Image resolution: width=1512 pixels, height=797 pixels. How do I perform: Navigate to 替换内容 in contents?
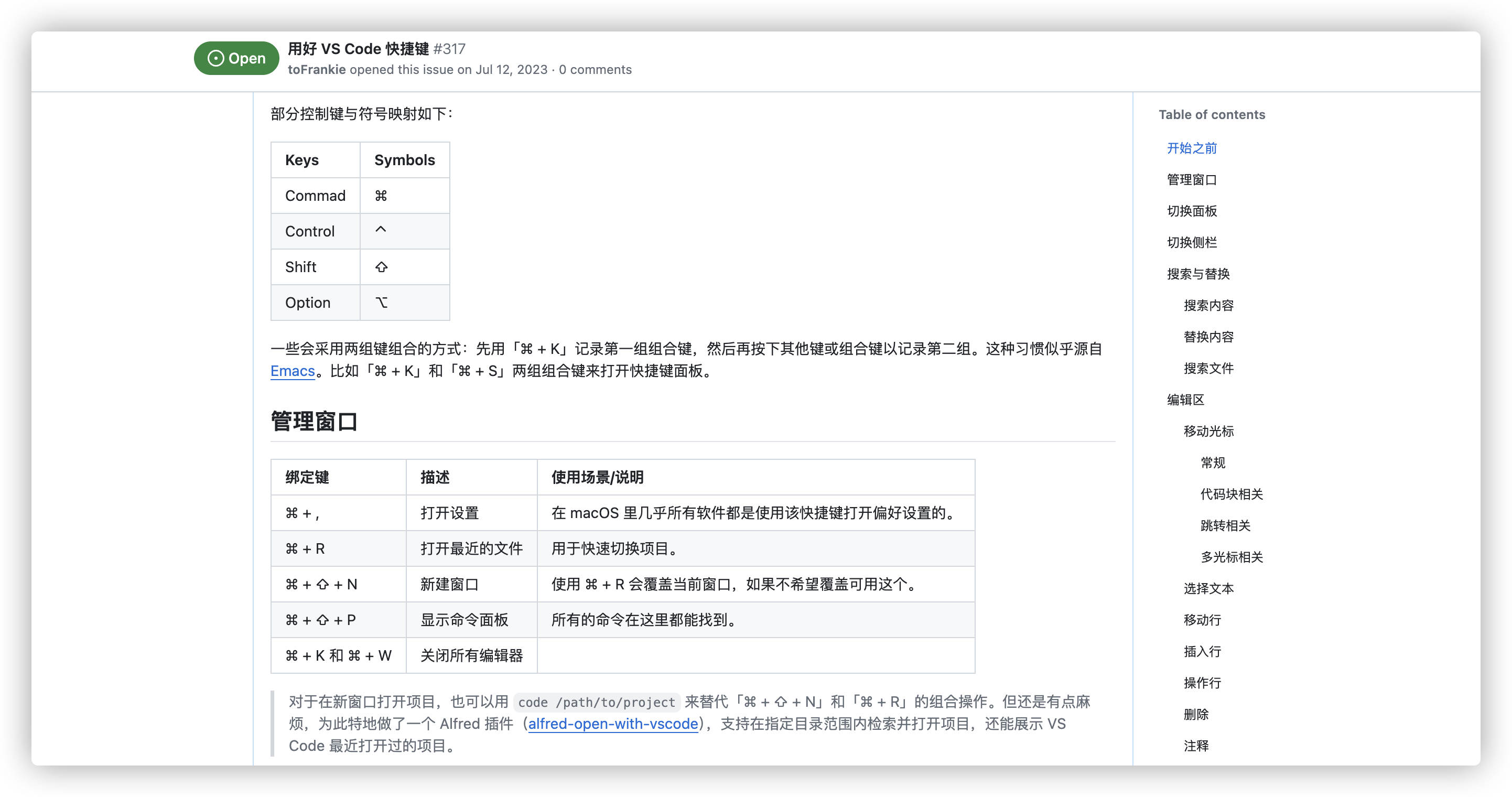coord(1208,337)
